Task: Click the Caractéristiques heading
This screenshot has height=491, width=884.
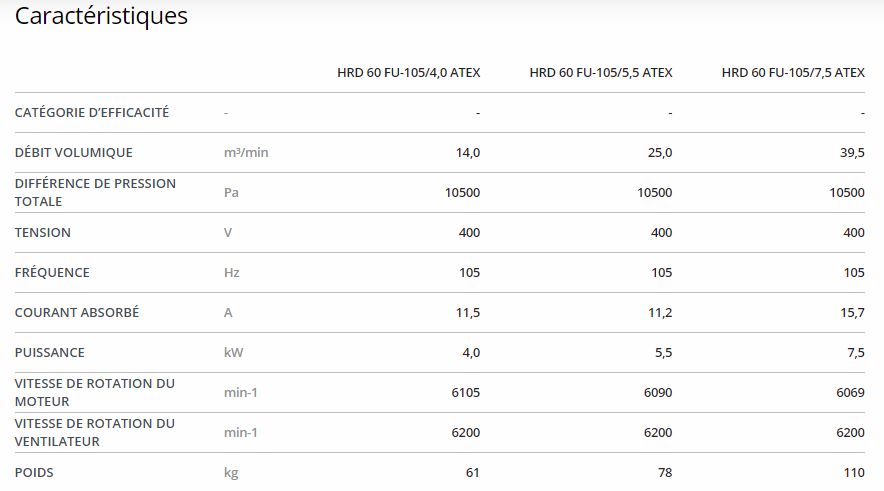Action: coord(101,17)
